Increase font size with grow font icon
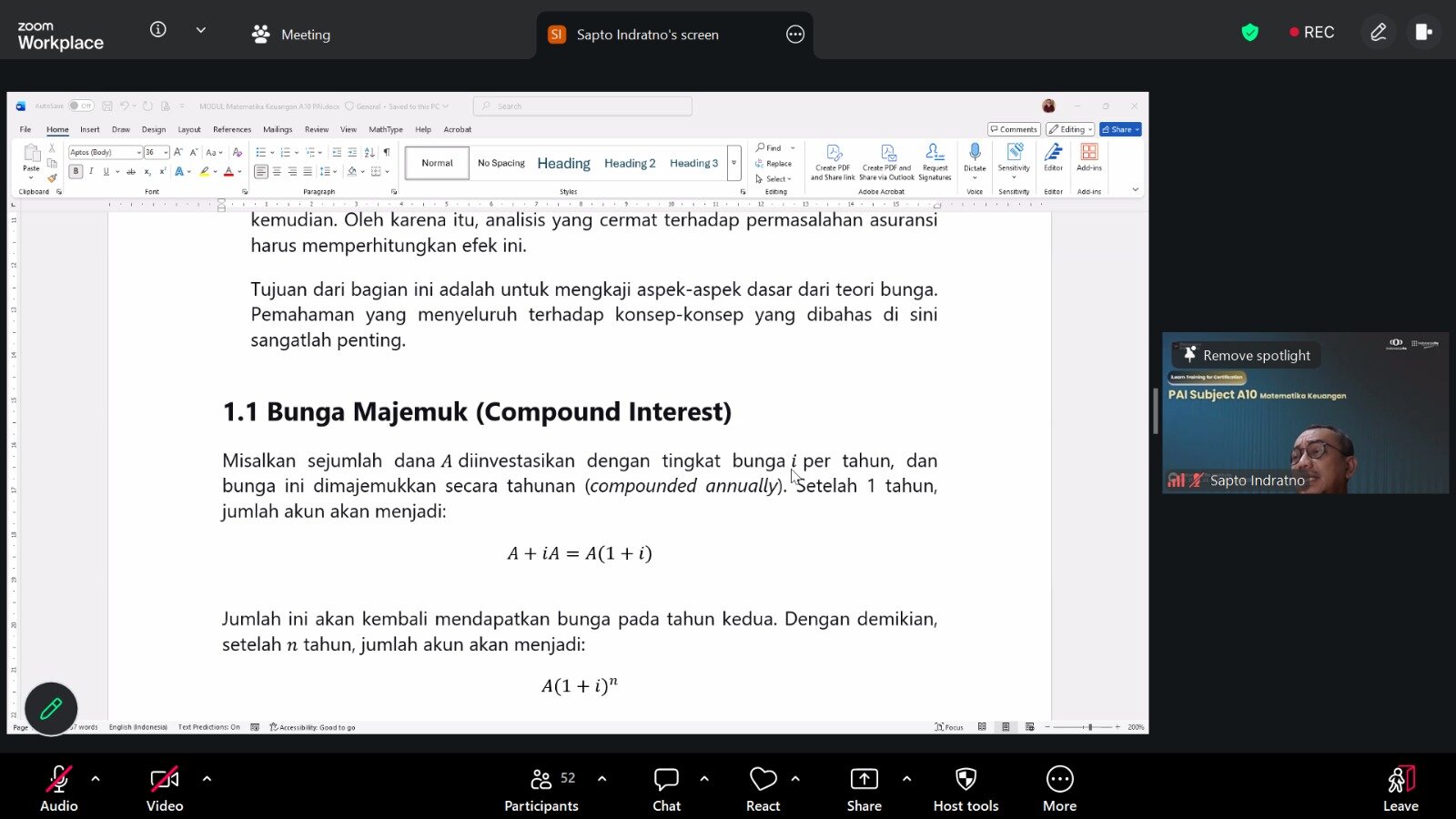The width and height of the screenshot is (1456, 819). pyautogui.click(x=178, y=152)
